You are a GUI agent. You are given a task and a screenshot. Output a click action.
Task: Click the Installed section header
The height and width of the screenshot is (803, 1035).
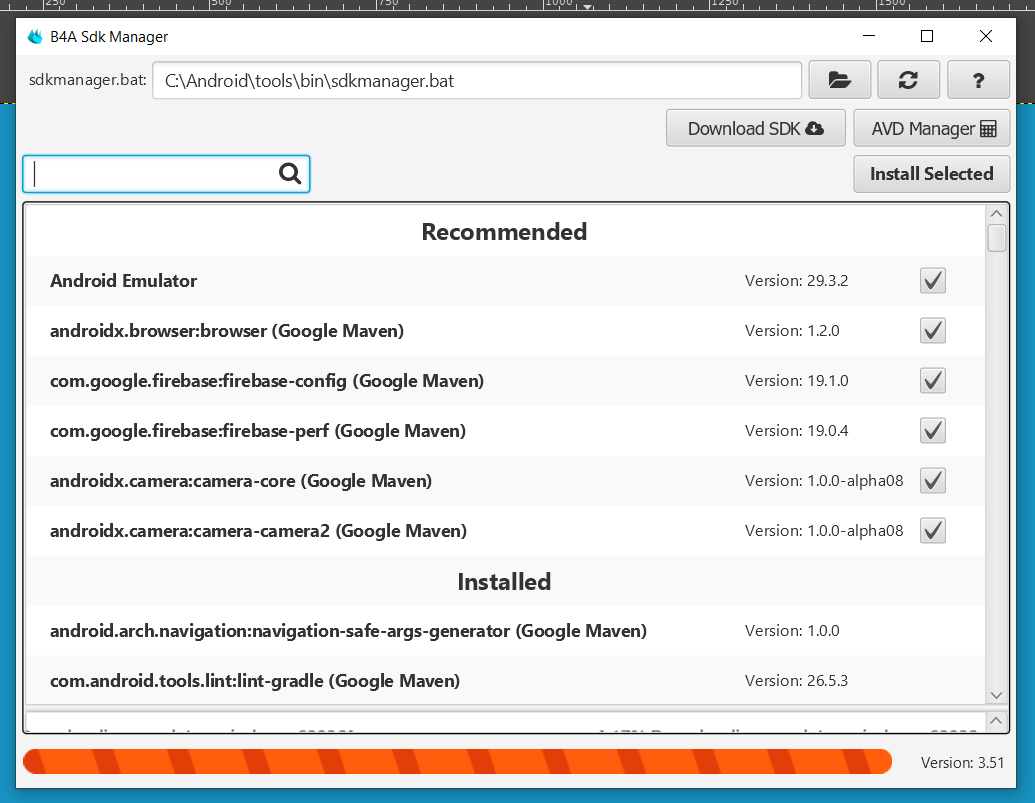pos(504,581)
